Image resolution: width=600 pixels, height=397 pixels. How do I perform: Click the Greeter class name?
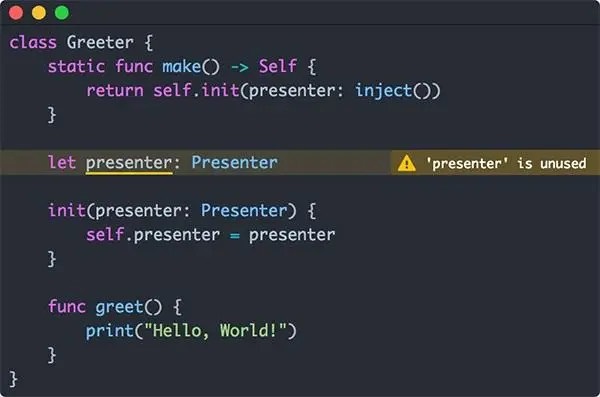100,42
